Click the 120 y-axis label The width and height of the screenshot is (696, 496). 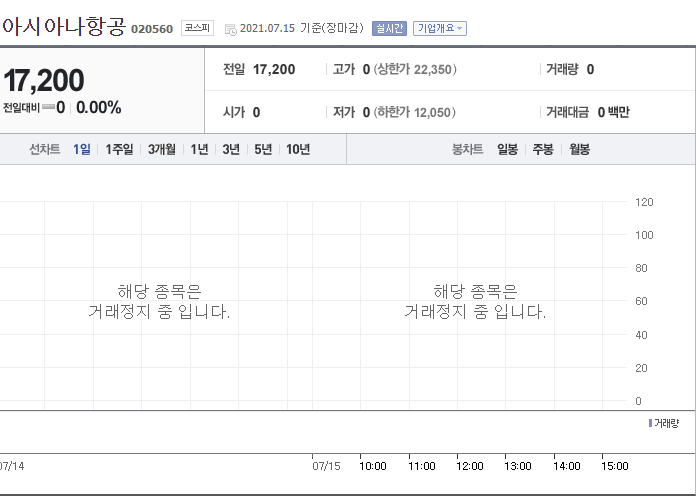(x=644, y=202)
